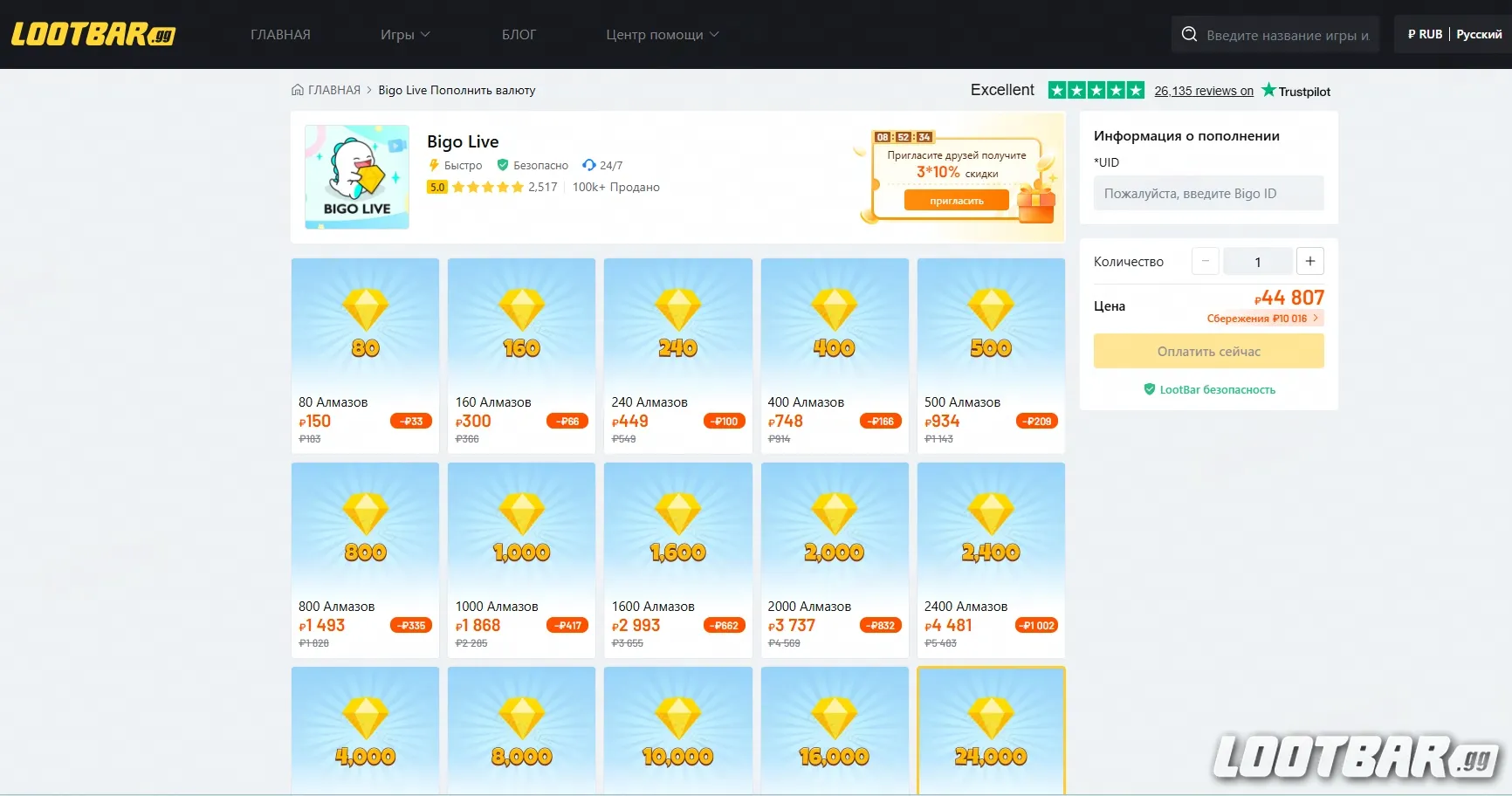Open the Центр помощи dropdown
Viewport: 1512px width, 796px height.
(663, 35)
